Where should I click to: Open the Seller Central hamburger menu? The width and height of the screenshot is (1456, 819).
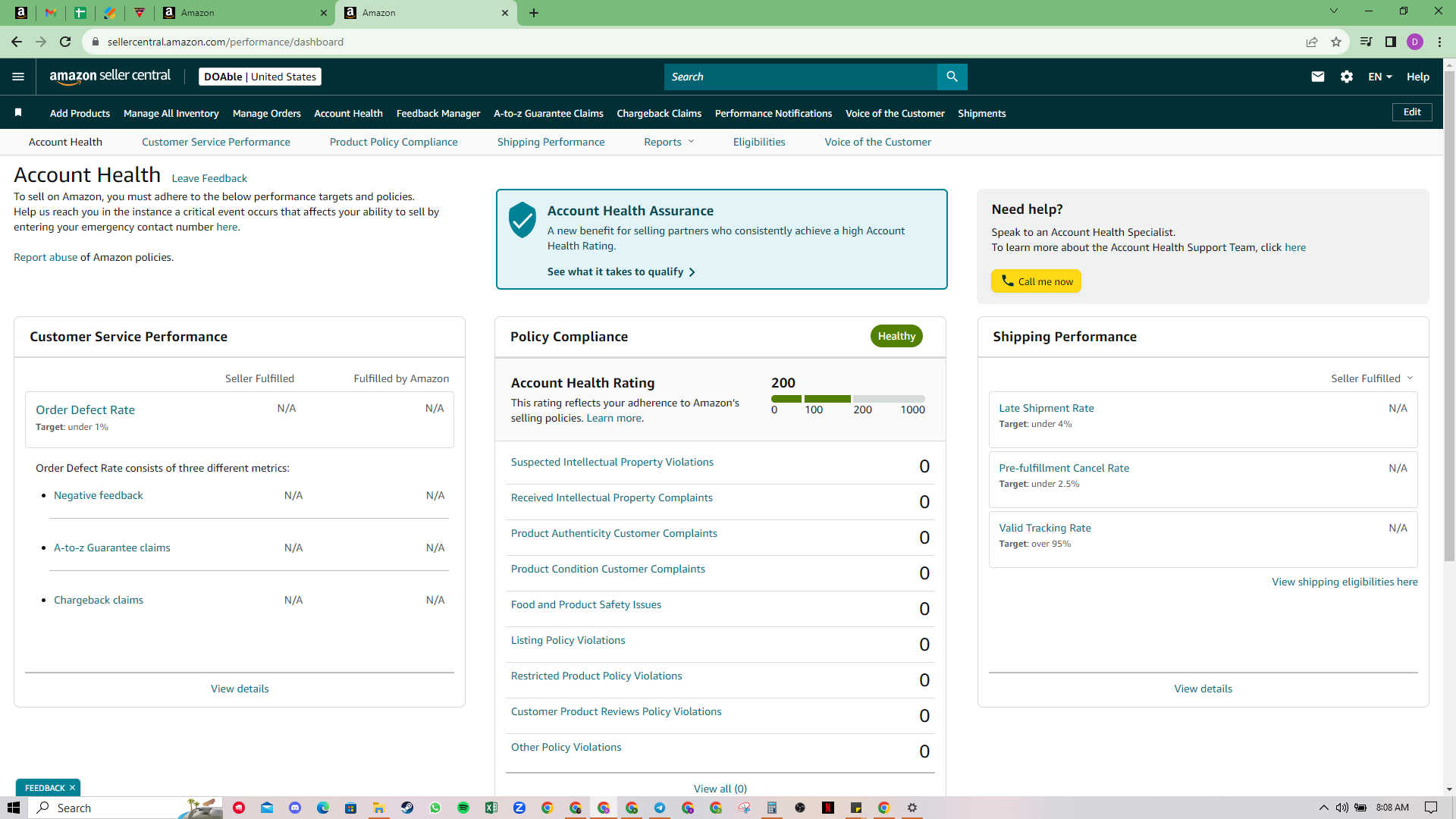[18, 77]
